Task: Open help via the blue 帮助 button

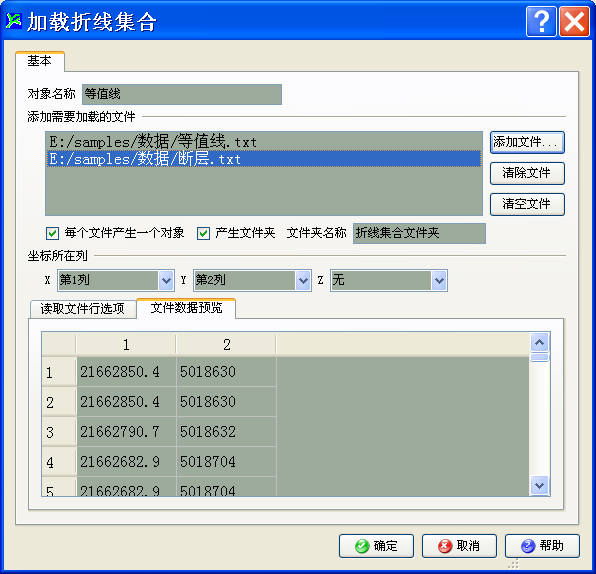Action: coord(542,546)
